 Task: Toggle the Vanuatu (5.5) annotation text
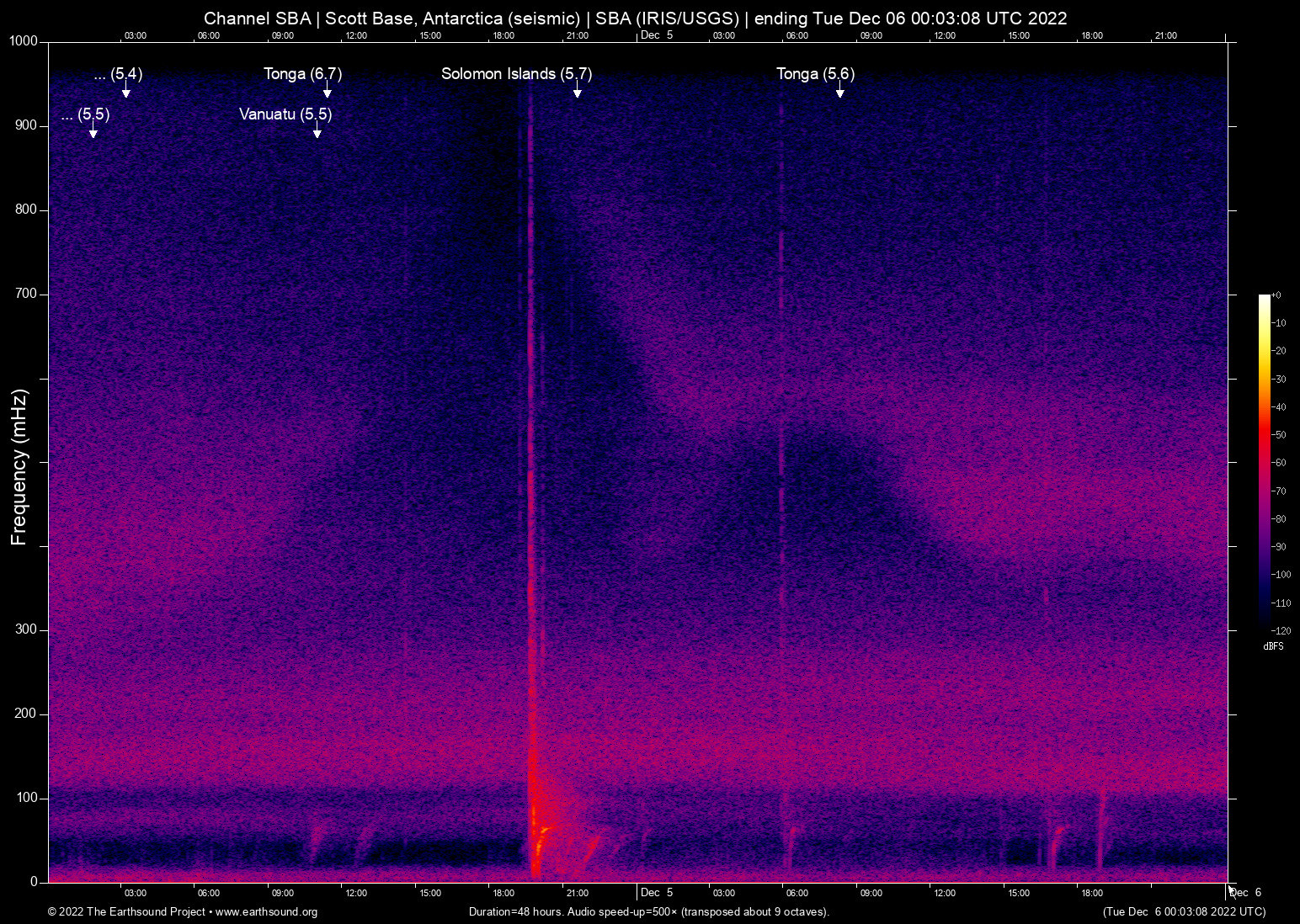coord(285,114)
